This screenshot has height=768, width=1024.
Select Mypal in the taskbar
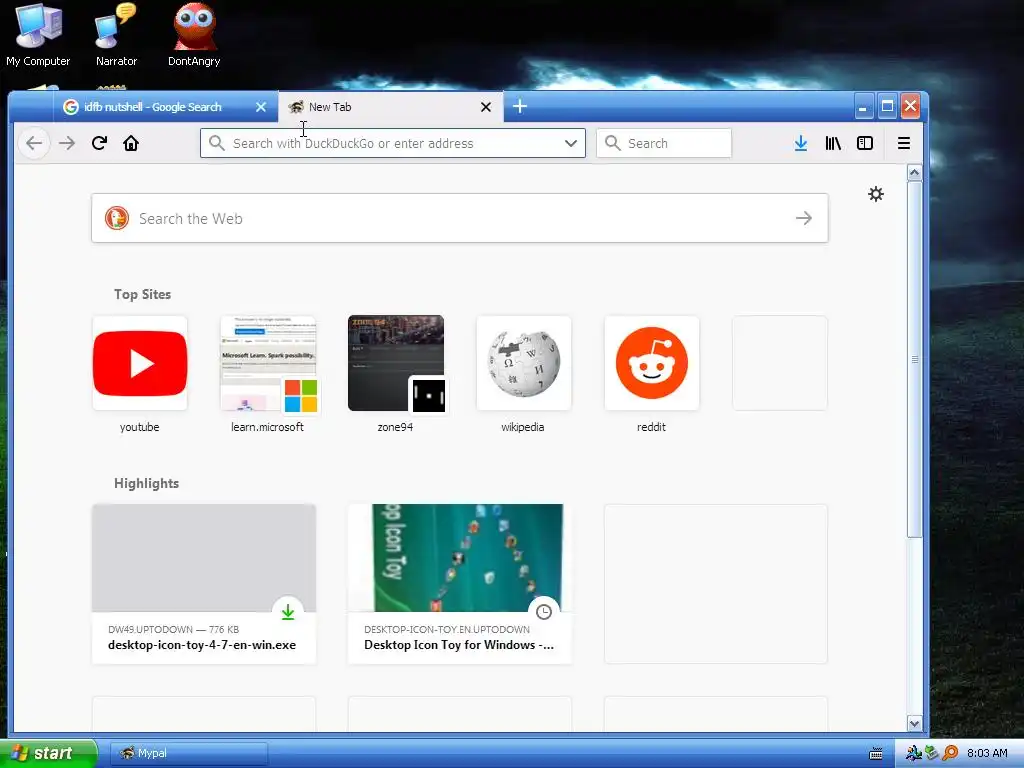click(189, 753)
